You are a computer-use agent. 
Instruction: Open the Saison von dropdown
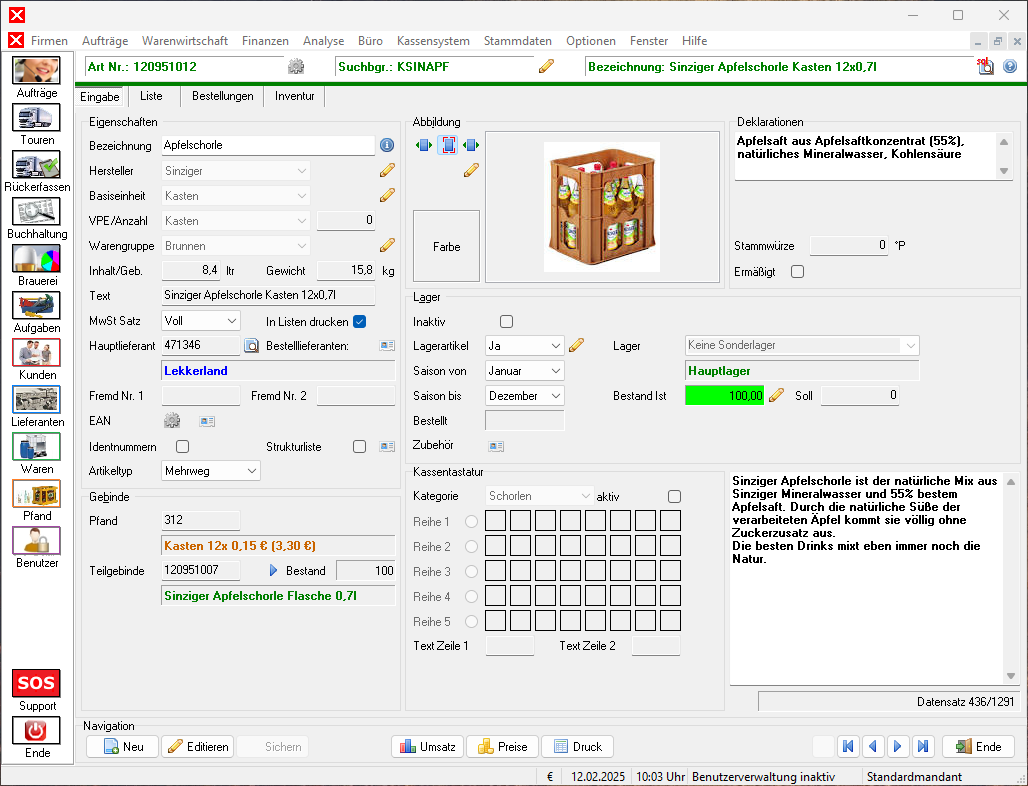524,371
